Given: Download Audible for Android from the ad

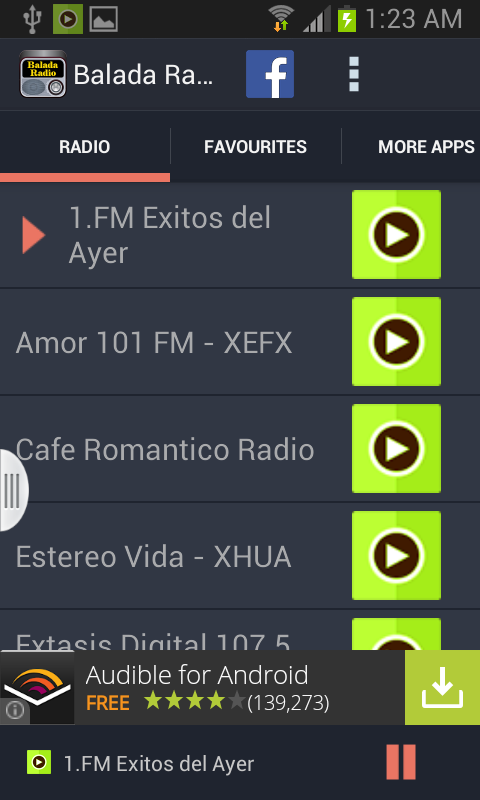Looking at the screenshot, I should point(442,687).
